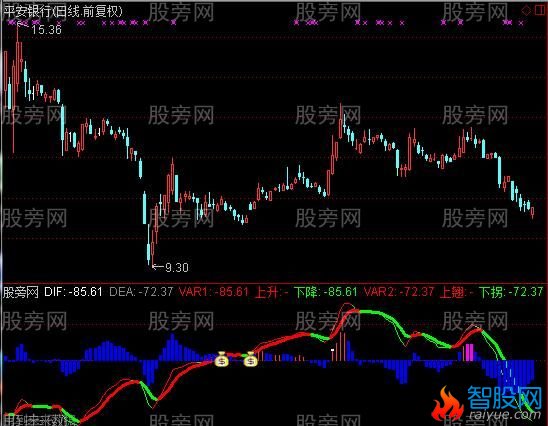The width and height of the screenshot is (548, 426).
Task: Click the magenta histogram bars in the indicator pane
Action: pyautogui.click(x=469, y=352)
